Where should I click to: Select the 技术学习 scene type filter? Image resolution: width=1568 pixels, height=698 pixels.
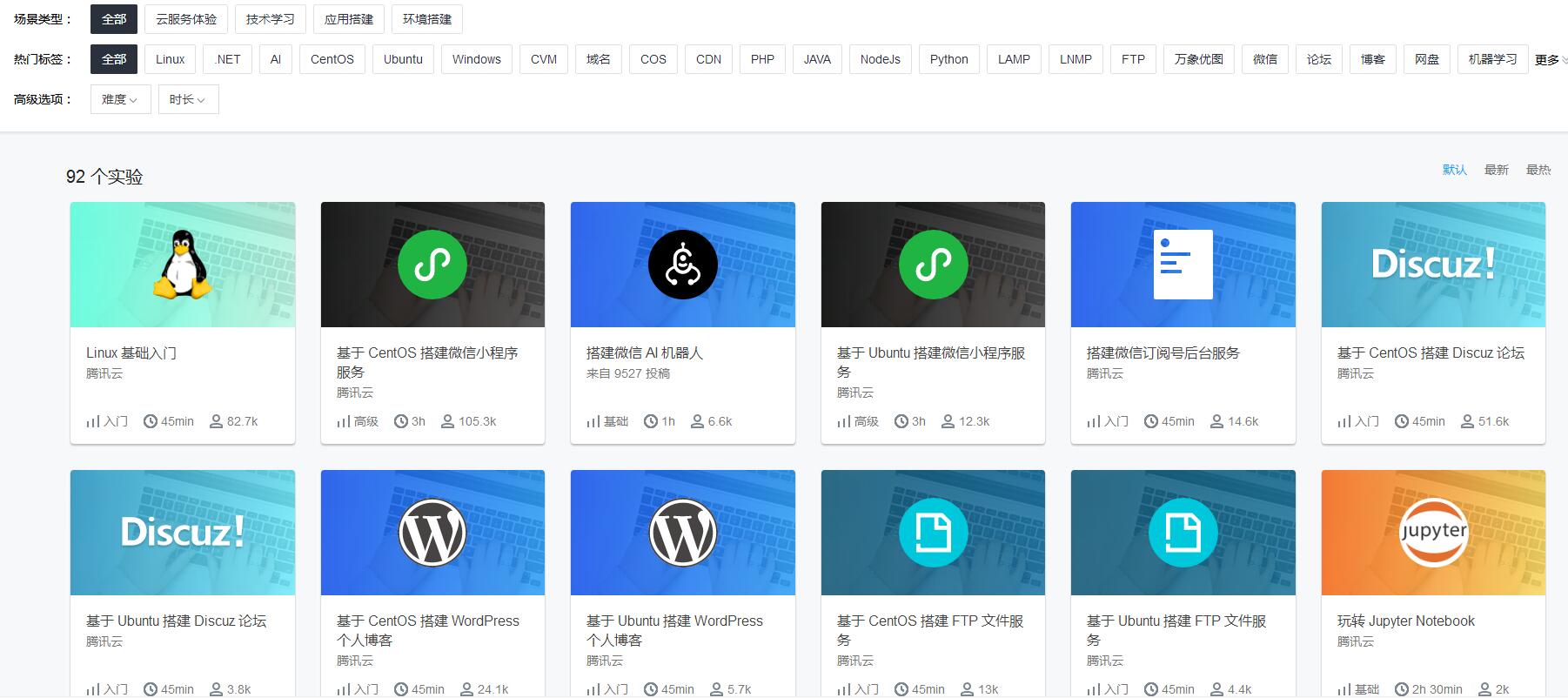[x=270, y=19]
